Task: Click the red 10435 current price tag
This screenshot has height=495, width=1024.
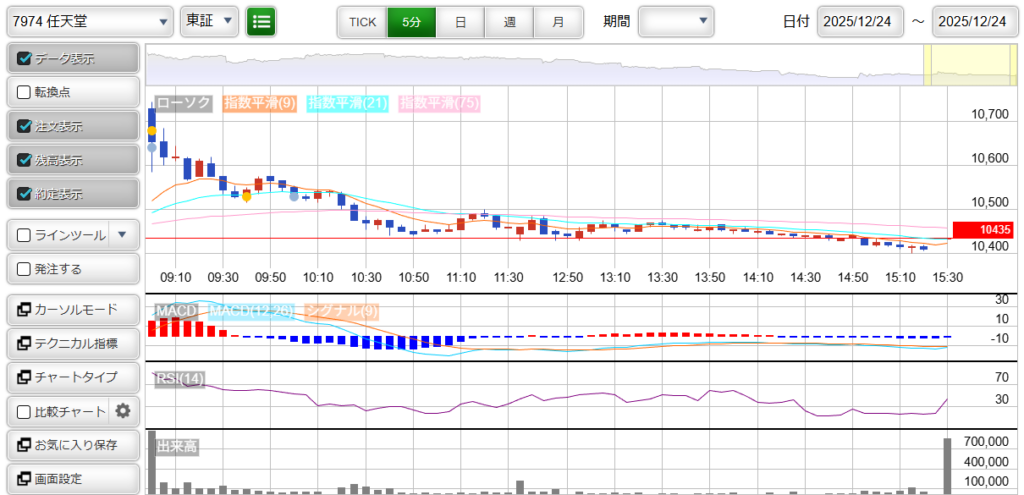Action: 986,230
